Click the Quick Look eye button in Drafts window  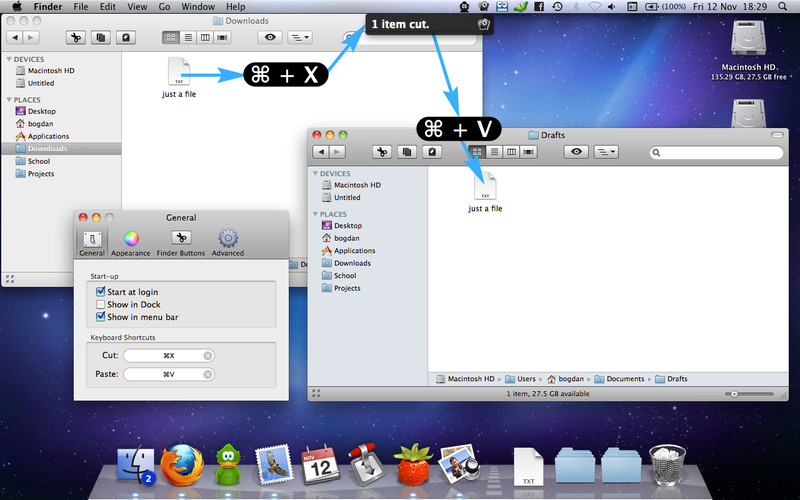click(576, 152)
